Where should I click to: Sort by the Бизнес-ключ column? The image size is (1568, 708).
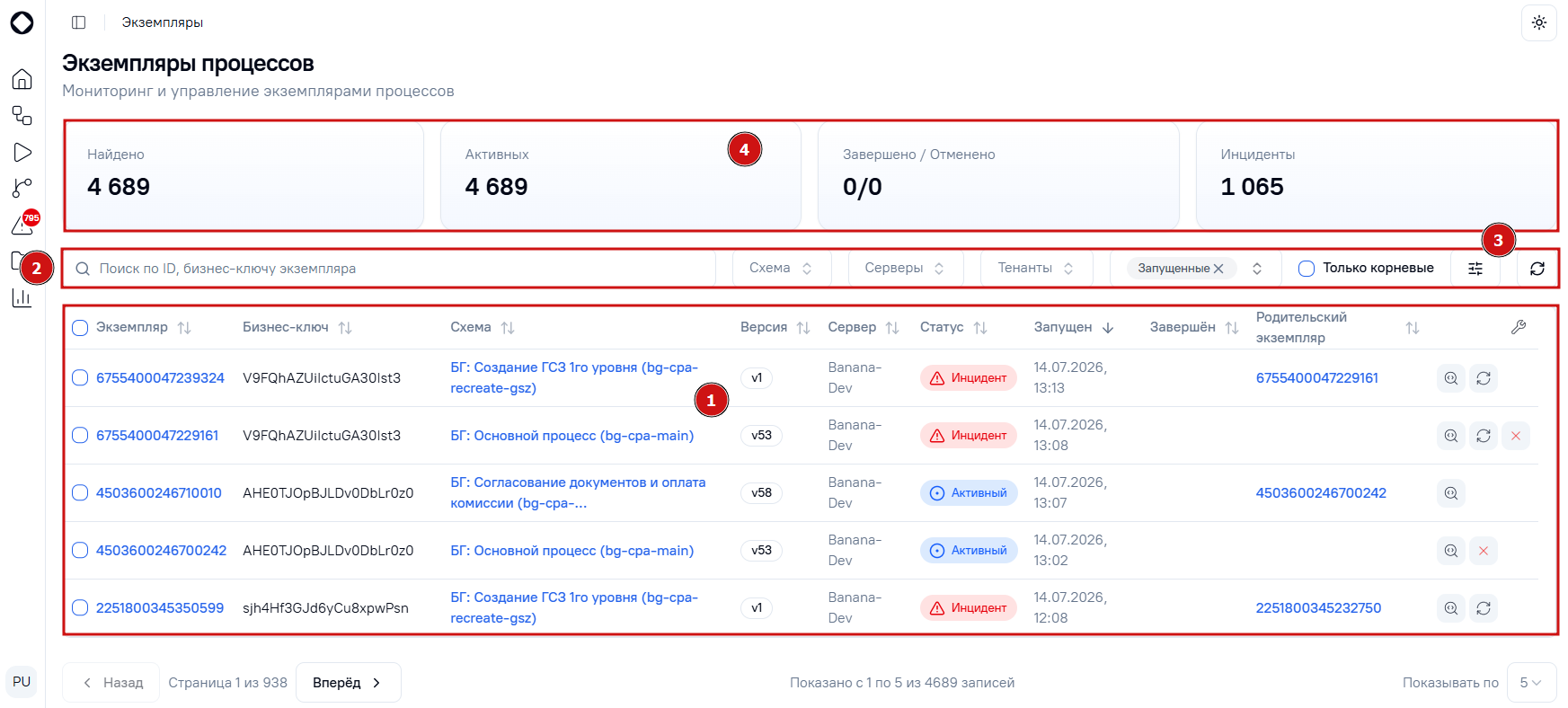click(x=345, y=328)
